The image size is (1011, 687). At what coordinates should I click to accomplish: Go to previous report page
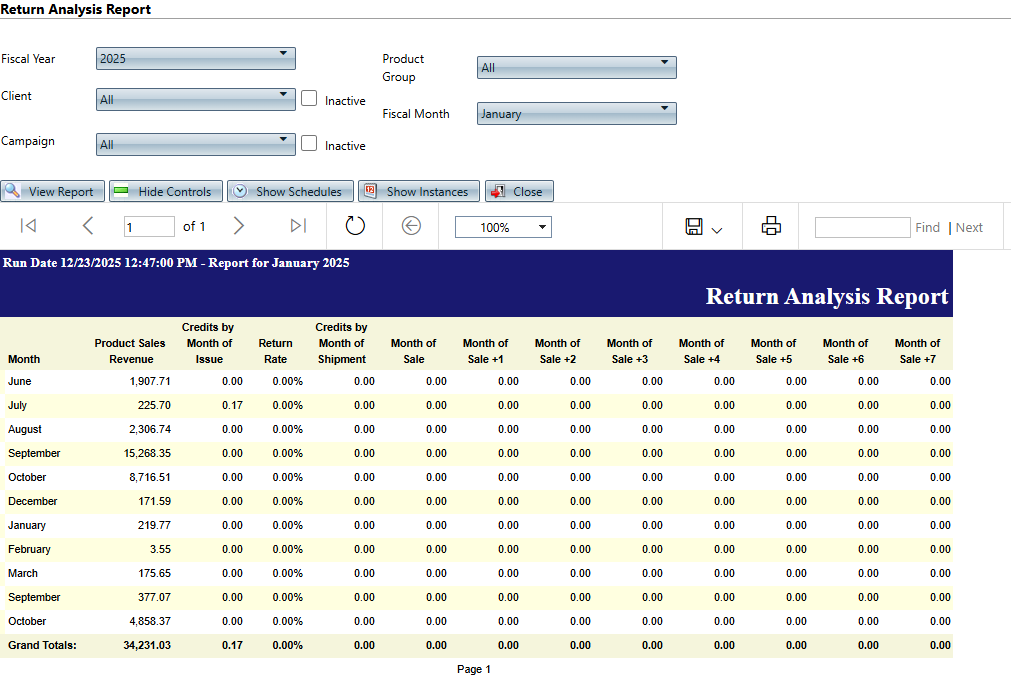coord(88,226)
